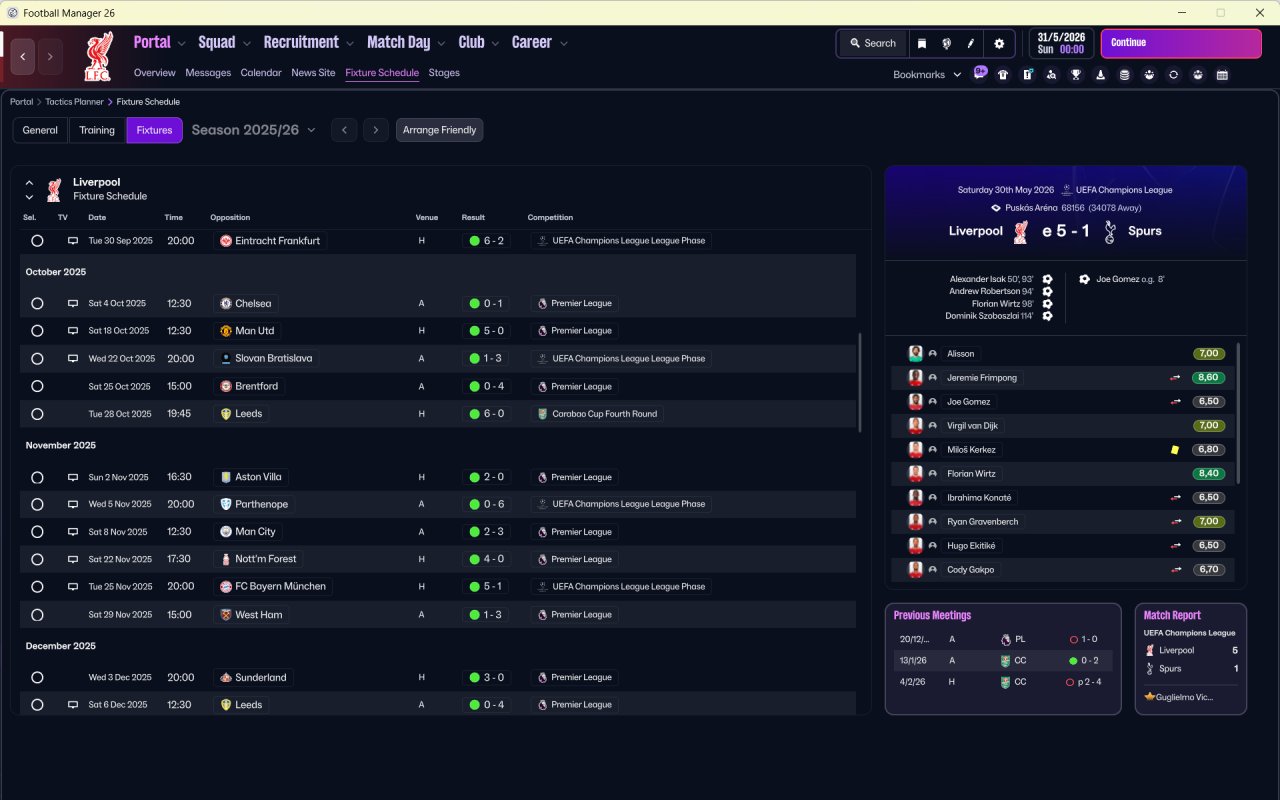Image resolution: width=1280 pixels, height=800 pixels.
Task: Expand the Match Day menu chevron
Action: [x=442, y=44]
